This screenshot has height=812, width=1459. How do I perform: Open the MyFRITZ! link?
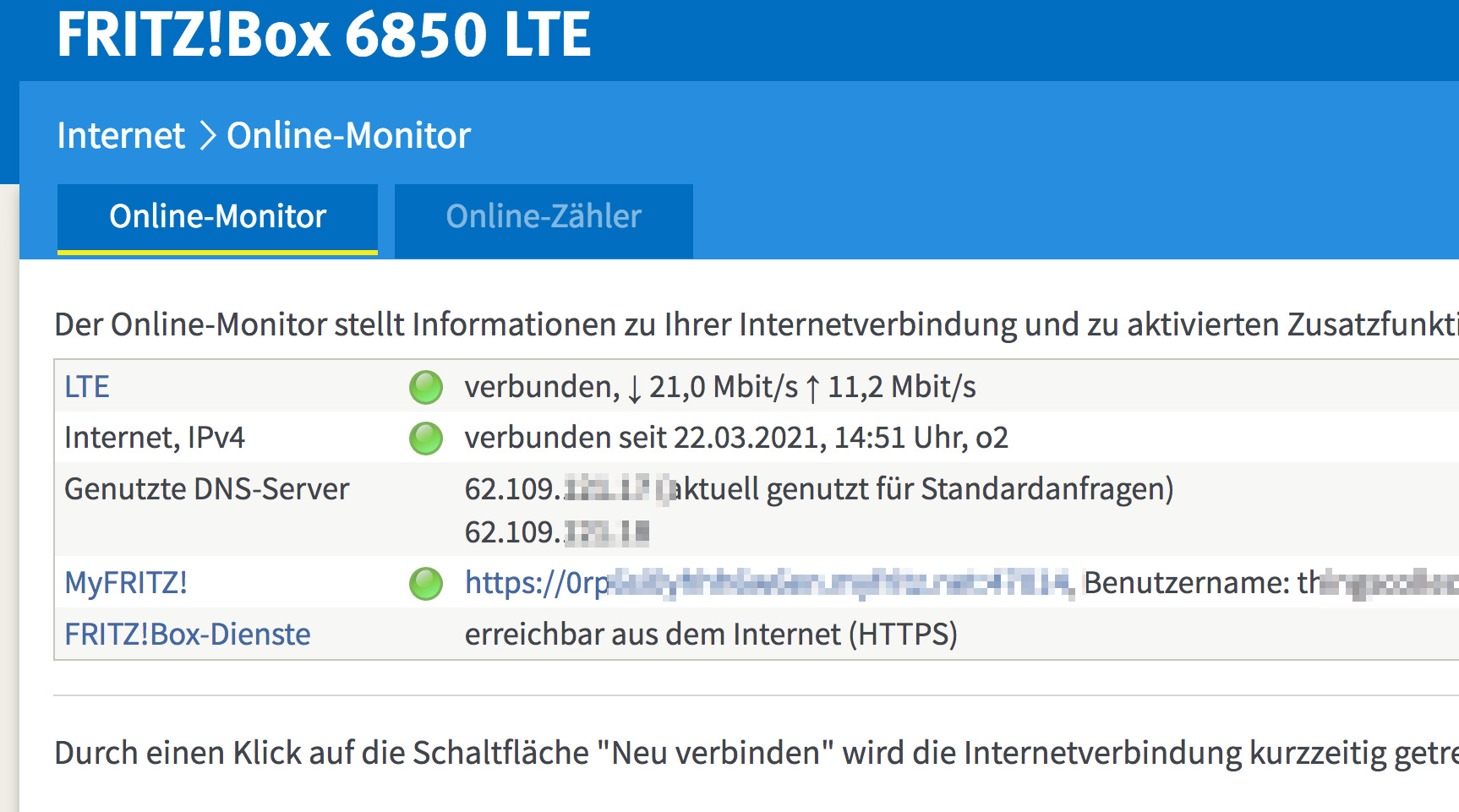[x=126, y=583]
